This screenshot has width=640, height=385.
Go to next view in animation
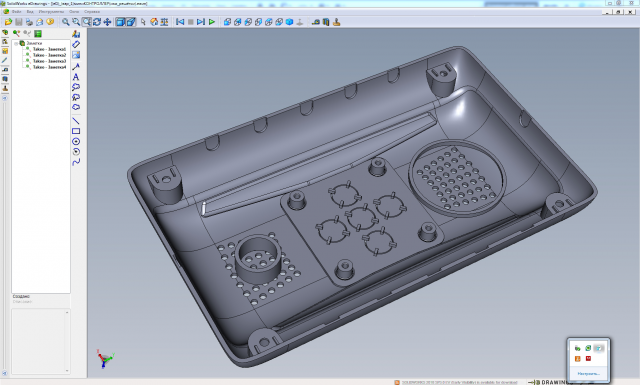point(201,22)
